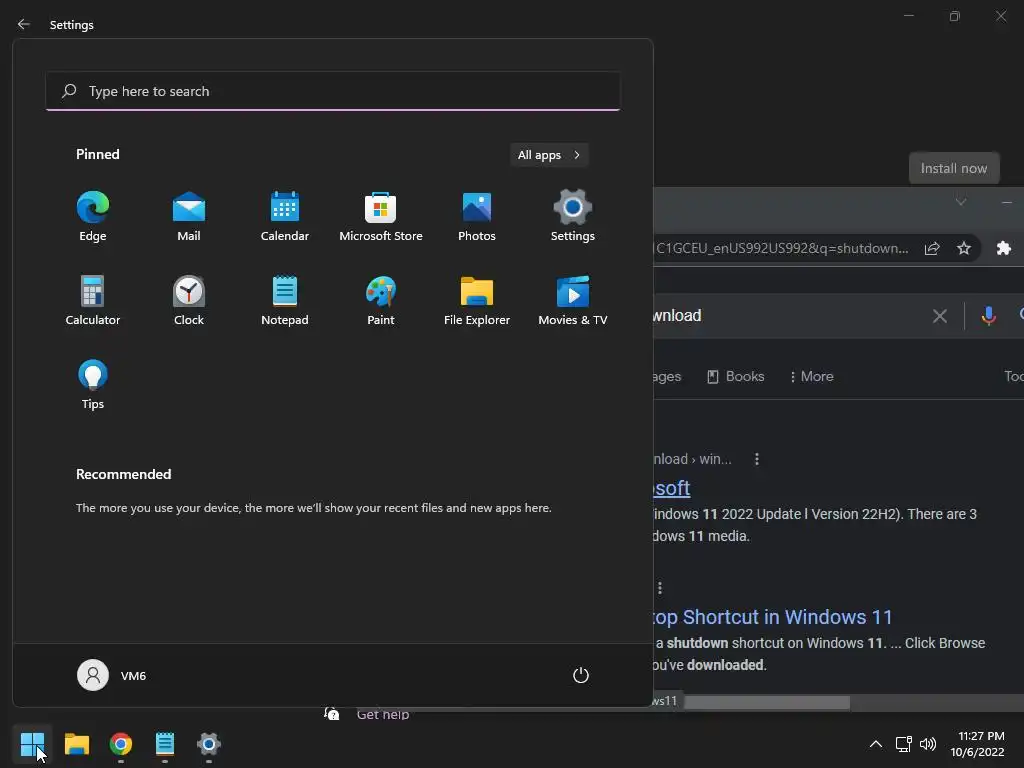Screen dimensions: 1024x768
Task: Show hidden system tray icons
Action: click(x=876, y=744)
